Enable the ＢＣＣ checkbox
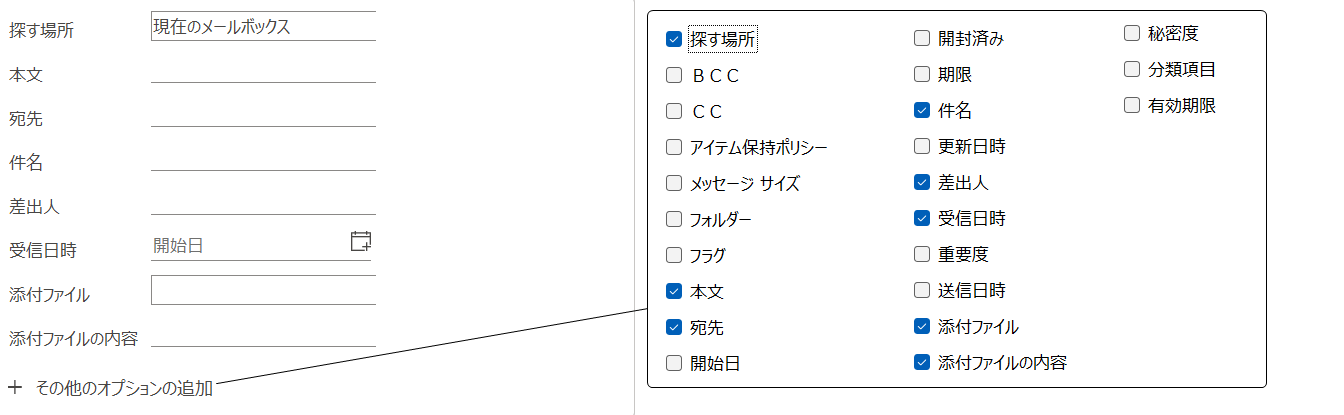 pos(674,75)
